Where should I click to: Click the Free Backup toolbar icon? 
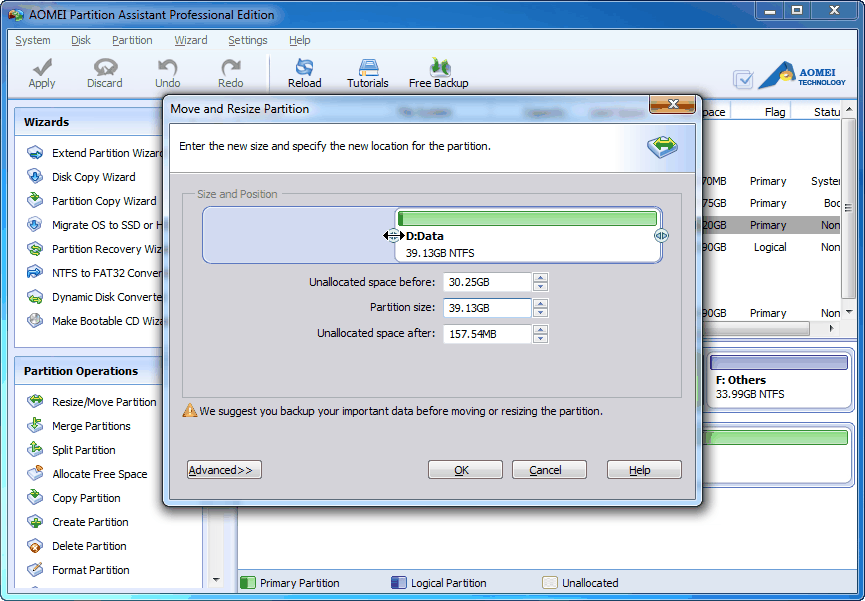439,67
